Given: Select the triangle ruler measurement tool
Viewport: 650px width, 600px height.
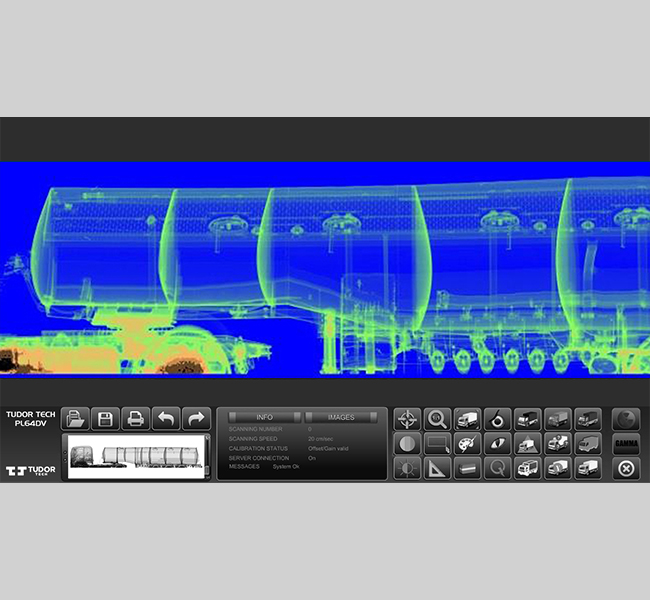Looking at the screenshot, I should (437, 468).
